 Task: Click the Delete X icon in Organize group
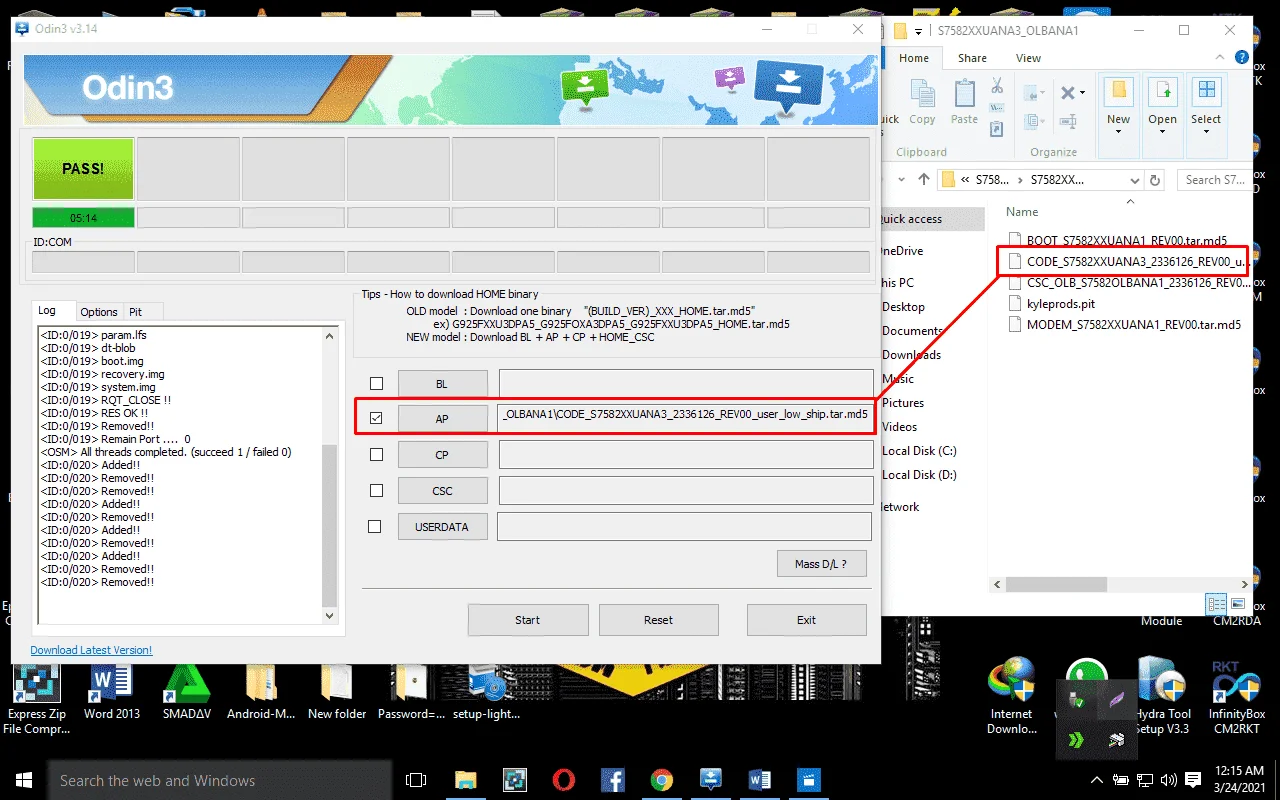pos(1067,93)
